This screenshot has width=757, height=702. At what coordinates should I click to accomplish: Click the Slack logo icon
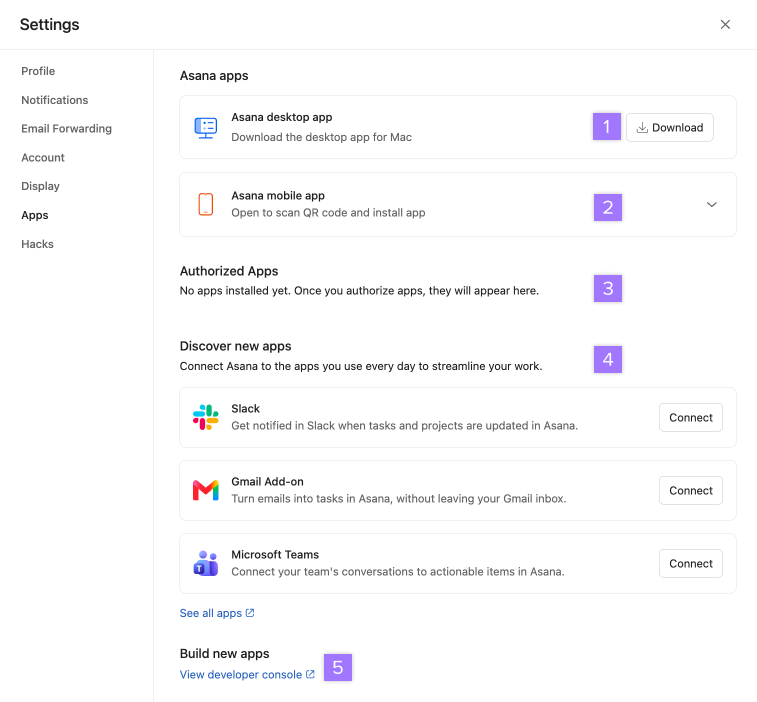point(206,417)
